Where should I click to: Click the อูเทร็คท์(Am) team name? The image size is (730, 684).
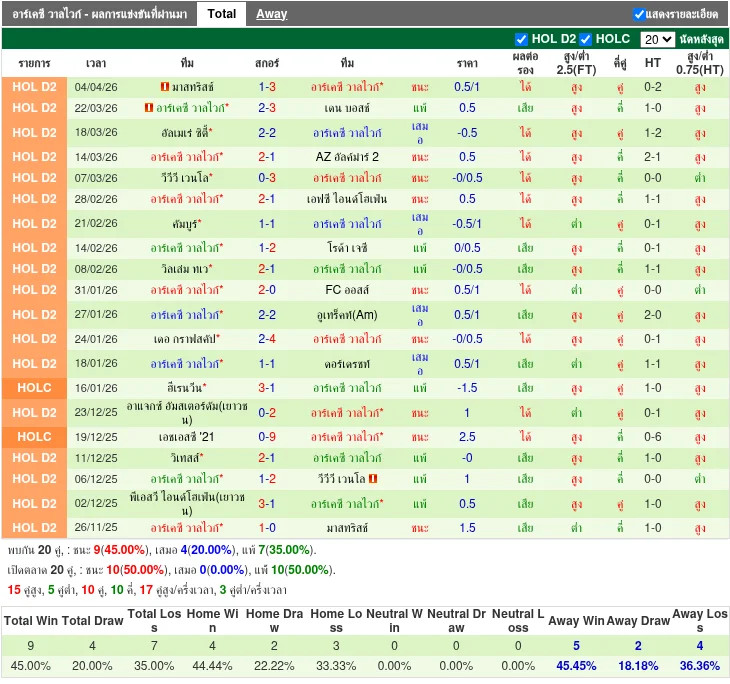pyautogui.click(x=347, y=314)
